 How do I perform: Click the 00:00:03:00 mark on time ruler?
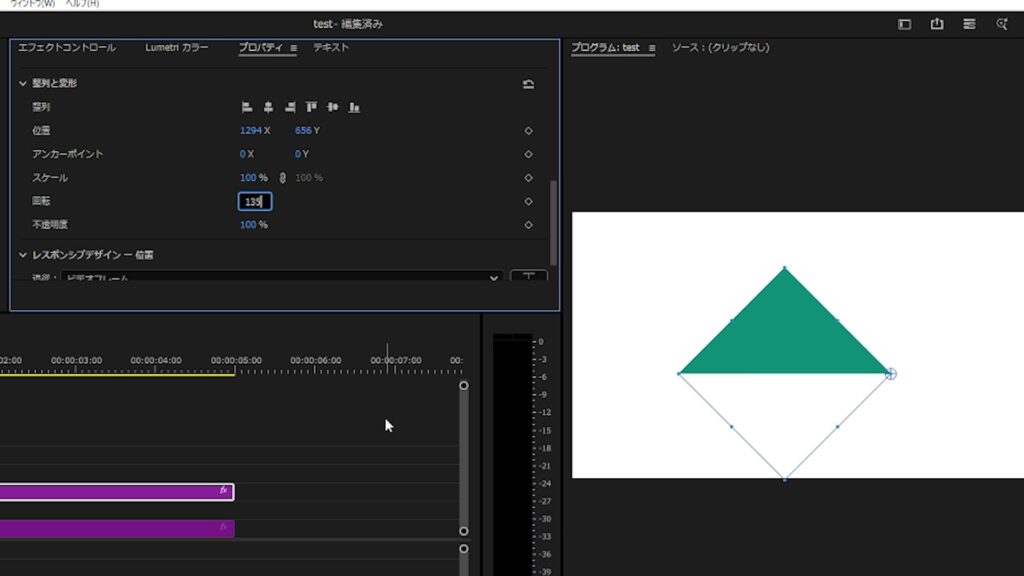(x=76, y=360)
